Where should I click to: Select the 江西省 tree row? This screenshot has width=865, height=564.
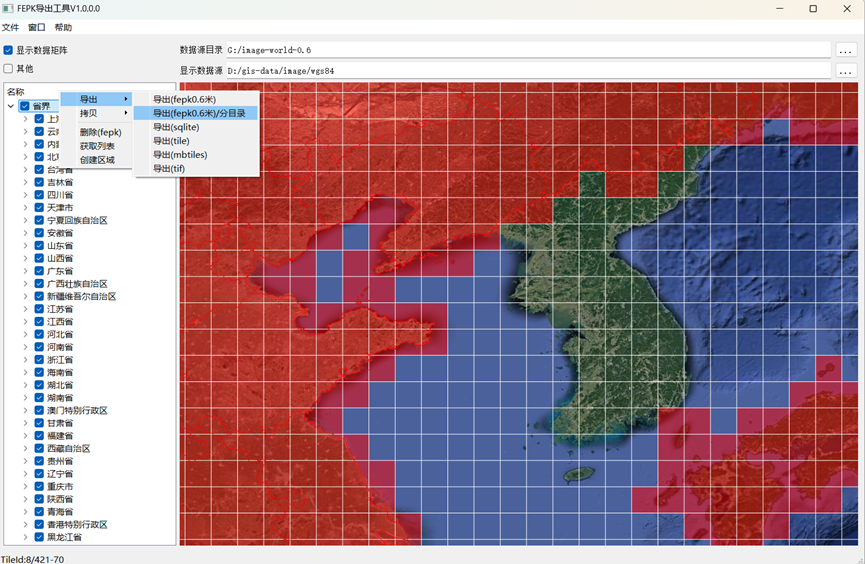click(60, 322)
